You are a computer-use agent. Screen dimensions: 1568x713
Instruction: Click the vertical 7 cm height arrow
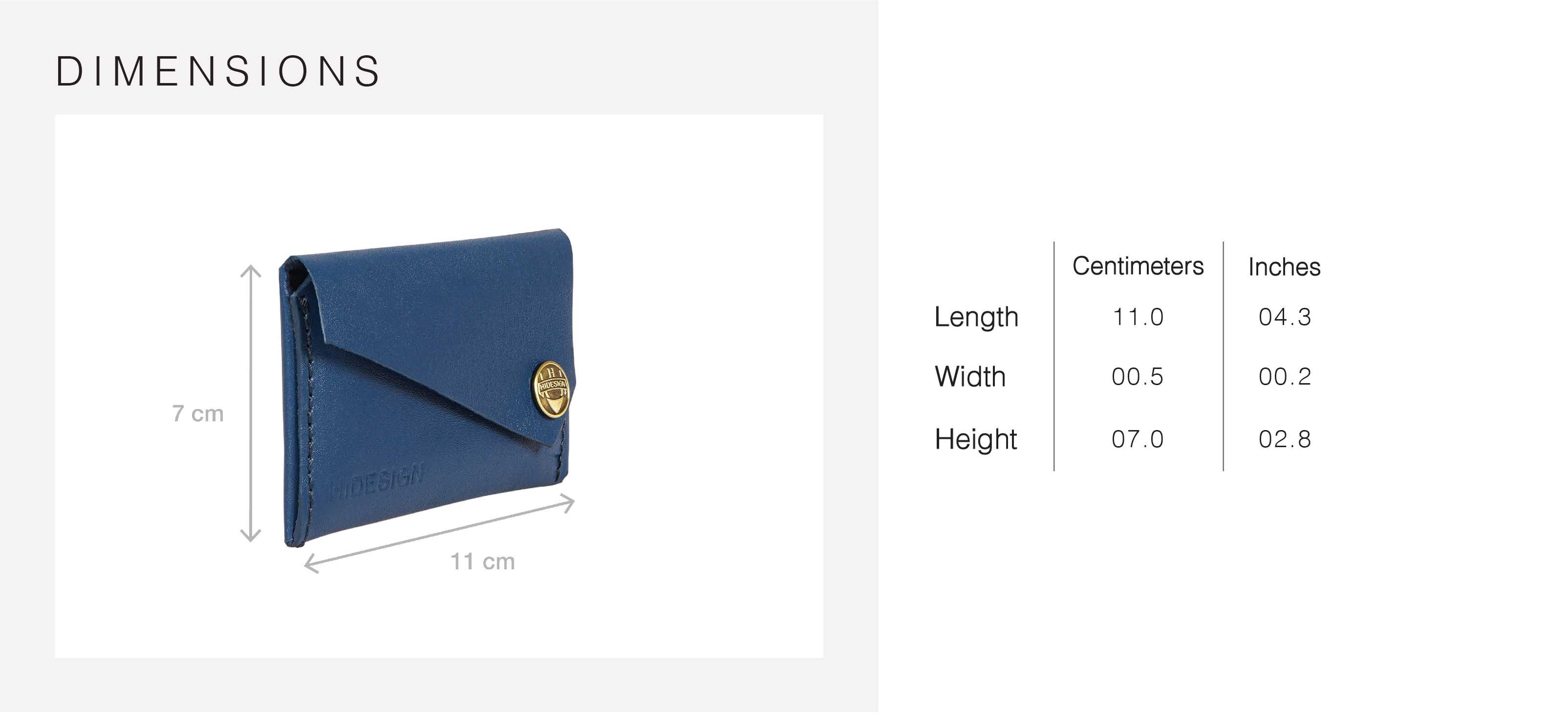click(251, 404)
